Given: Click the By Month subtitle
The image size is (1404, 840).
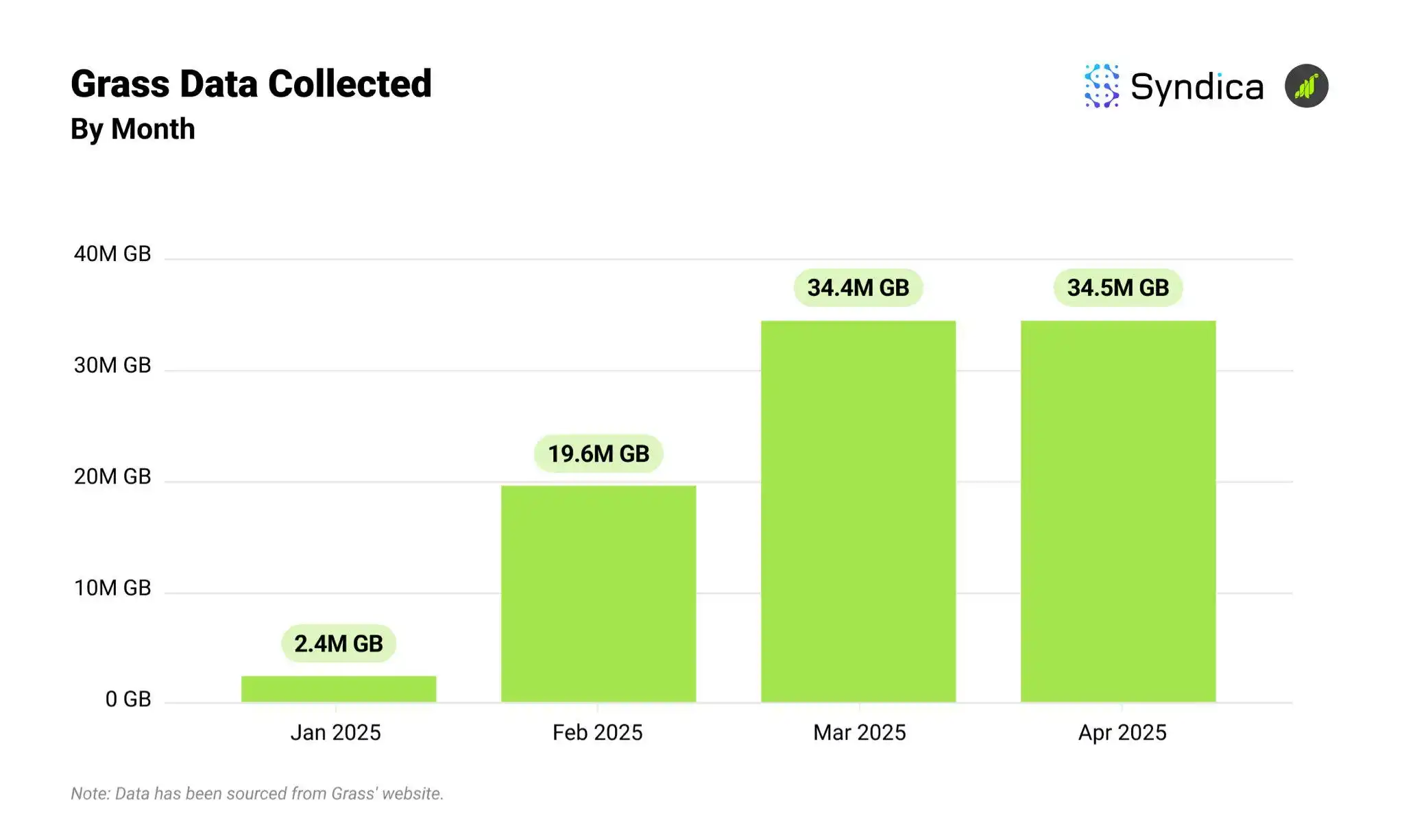Looking at the screenshot, I should (133, 129).
